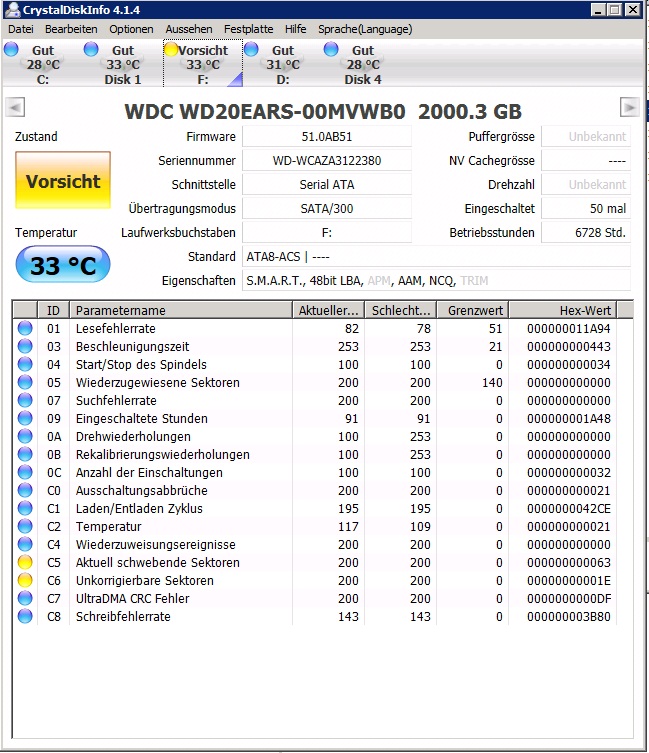Click blue status icon for Schreibfehlerrate
The image size is (649, 753).
click(25, 616)
